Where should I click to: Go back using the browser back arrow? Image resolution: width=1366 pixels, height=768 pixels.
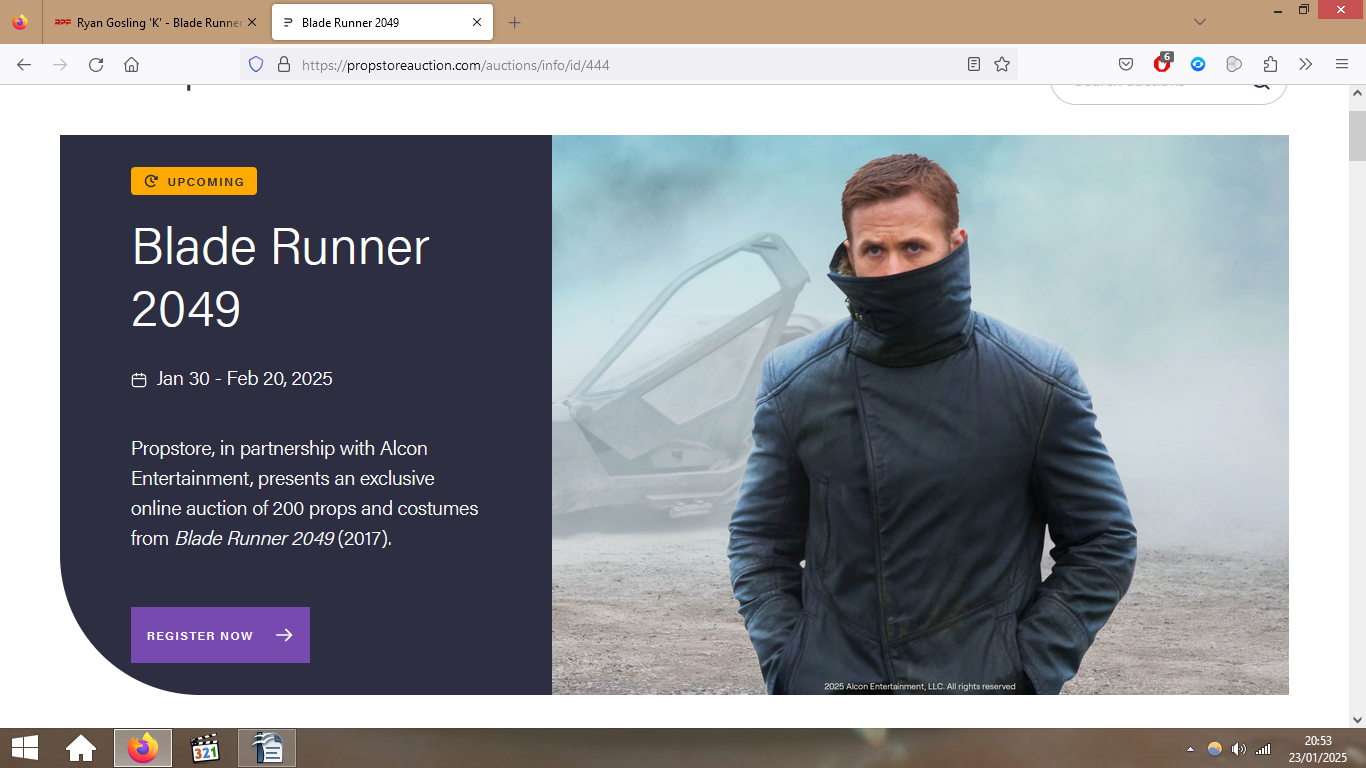(24, 64)
